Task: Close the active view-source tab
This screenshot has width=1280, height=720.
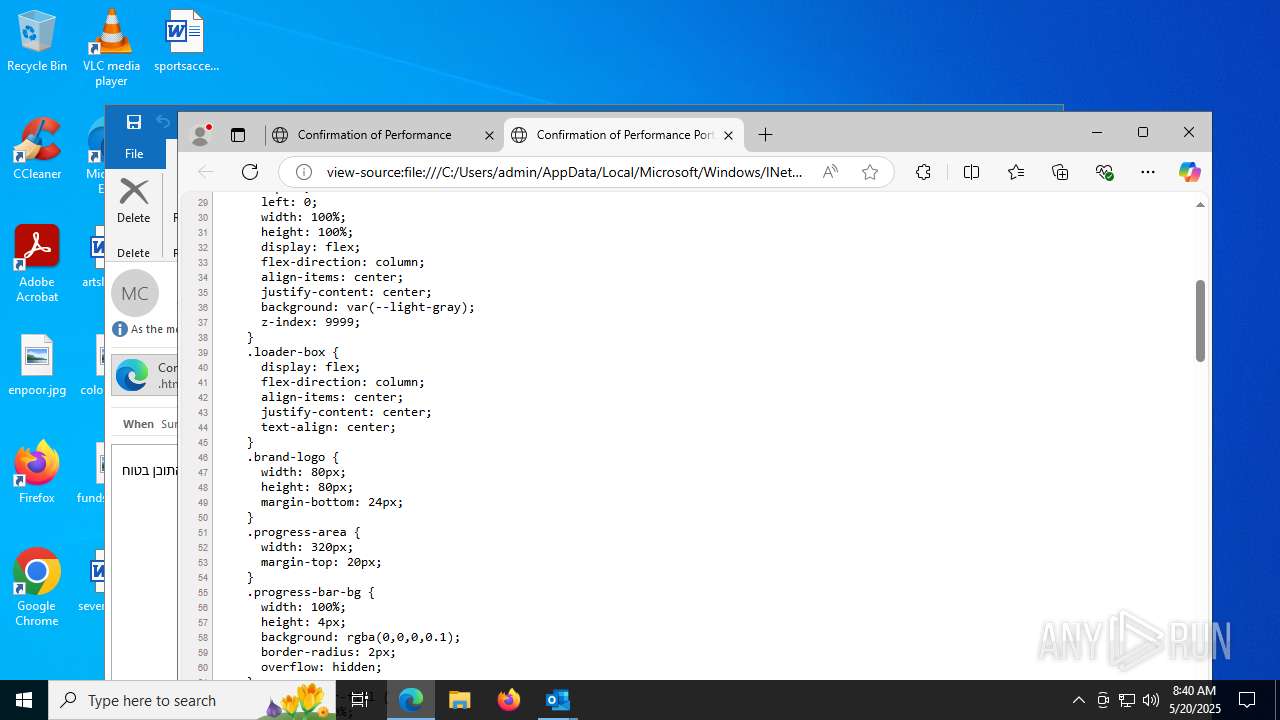Action: 728,135
